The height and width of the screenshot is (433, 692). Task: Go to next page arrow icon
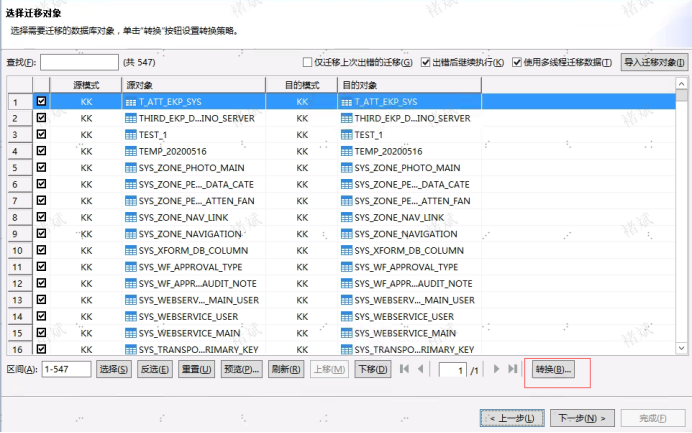pyautogui.click(x=496, y=369)
